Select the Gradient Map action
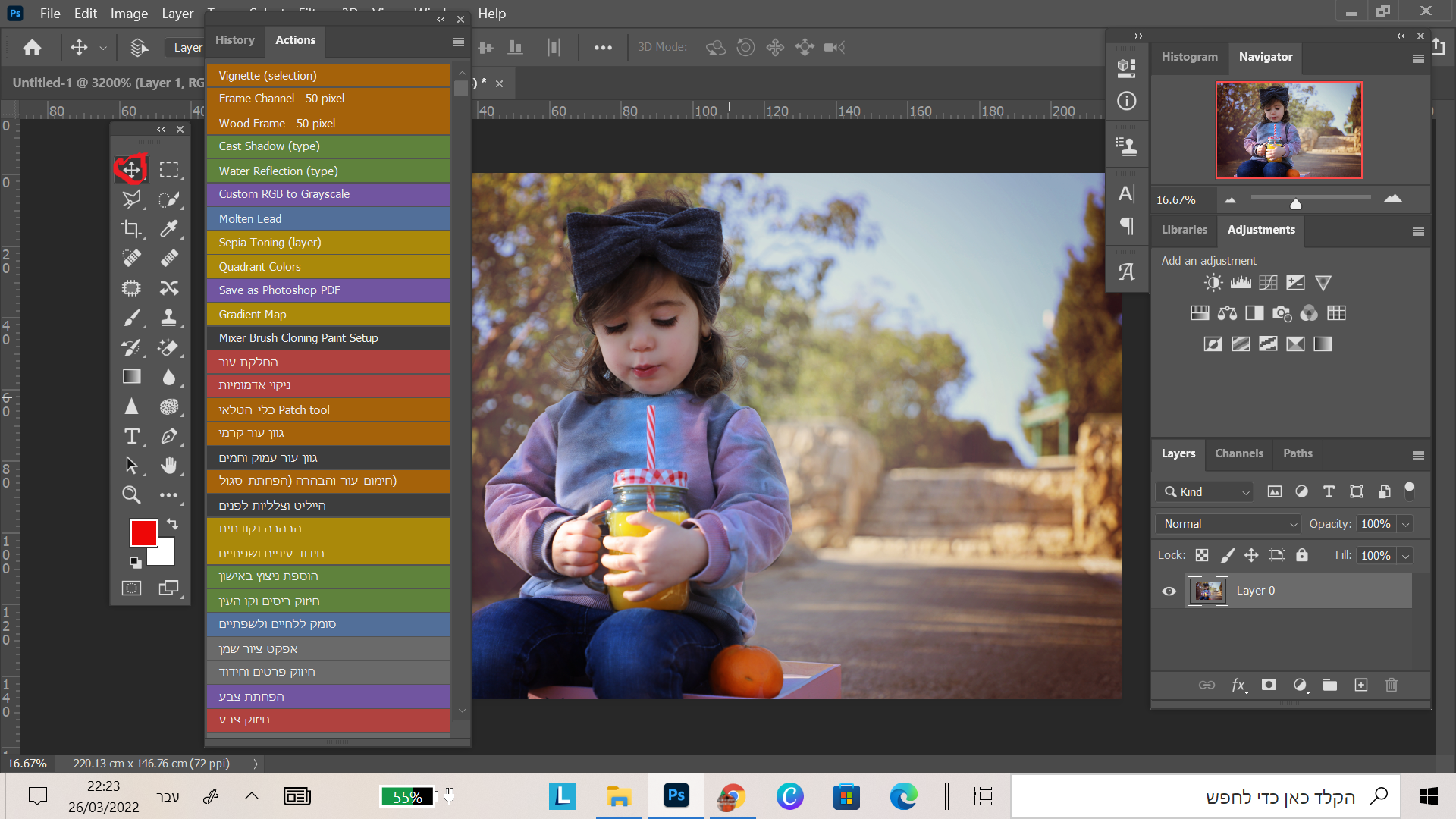 328,314
